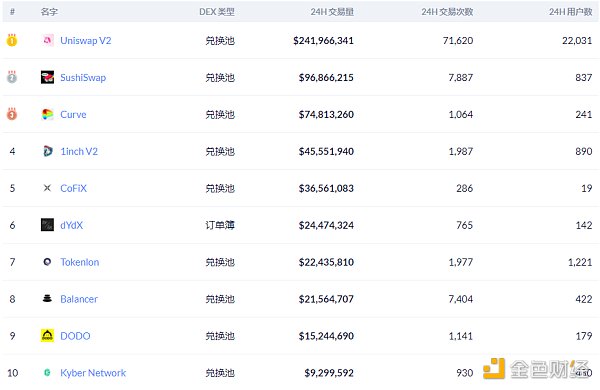Click the green Kyber Network logo
This screenshot has width=600, height=390.
(x=47, y=372)
